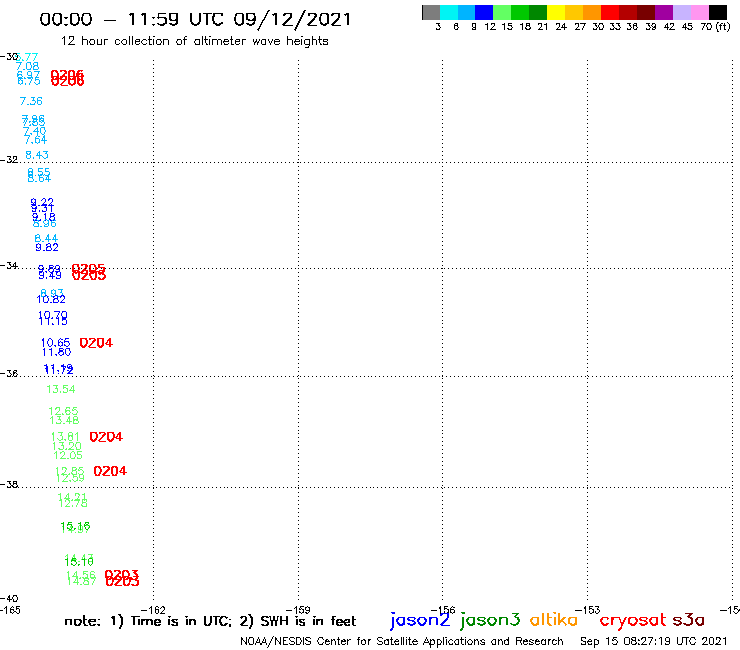Image resolution: width=740 pixels, height=650 pixels.
Task: Click the red time label 0204 beside 12.85
Action: (x=110, y=471)
